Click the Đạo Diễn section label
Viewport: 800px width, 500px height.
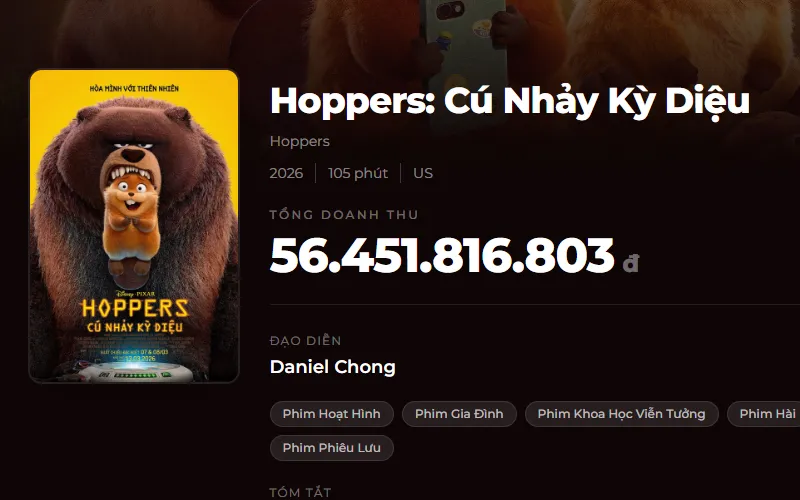pos(306,341)
